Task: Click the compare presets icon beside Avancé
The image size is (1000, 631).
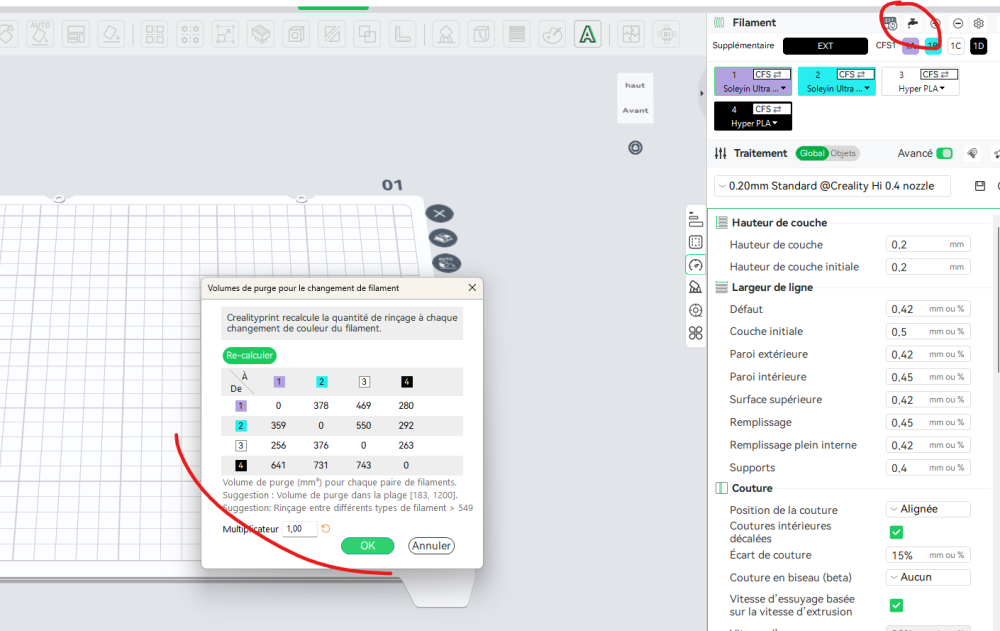Action: 972,153
